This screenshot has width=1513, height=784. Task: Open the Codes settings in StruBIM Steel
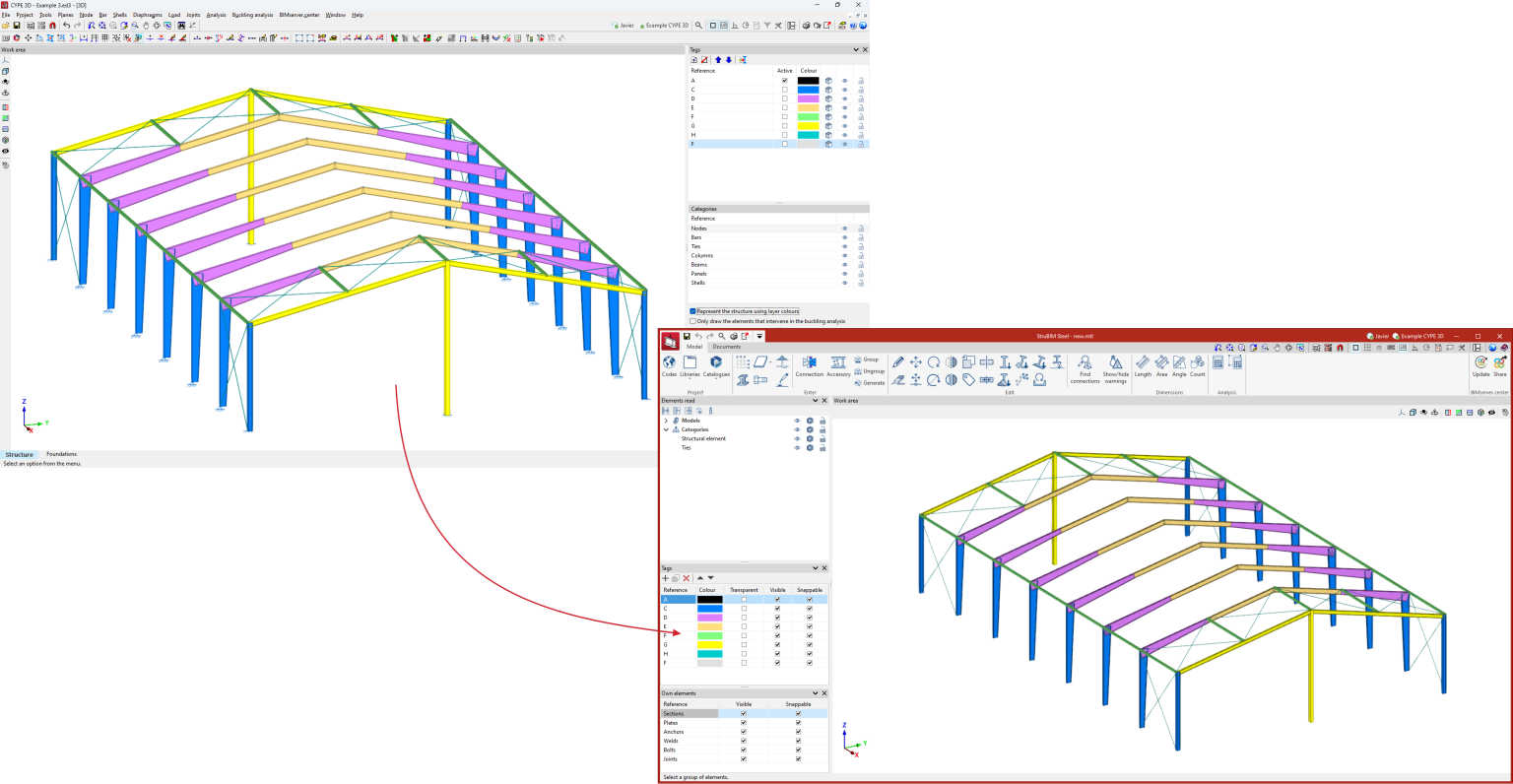pyautogui.click(x=671, y=365)
